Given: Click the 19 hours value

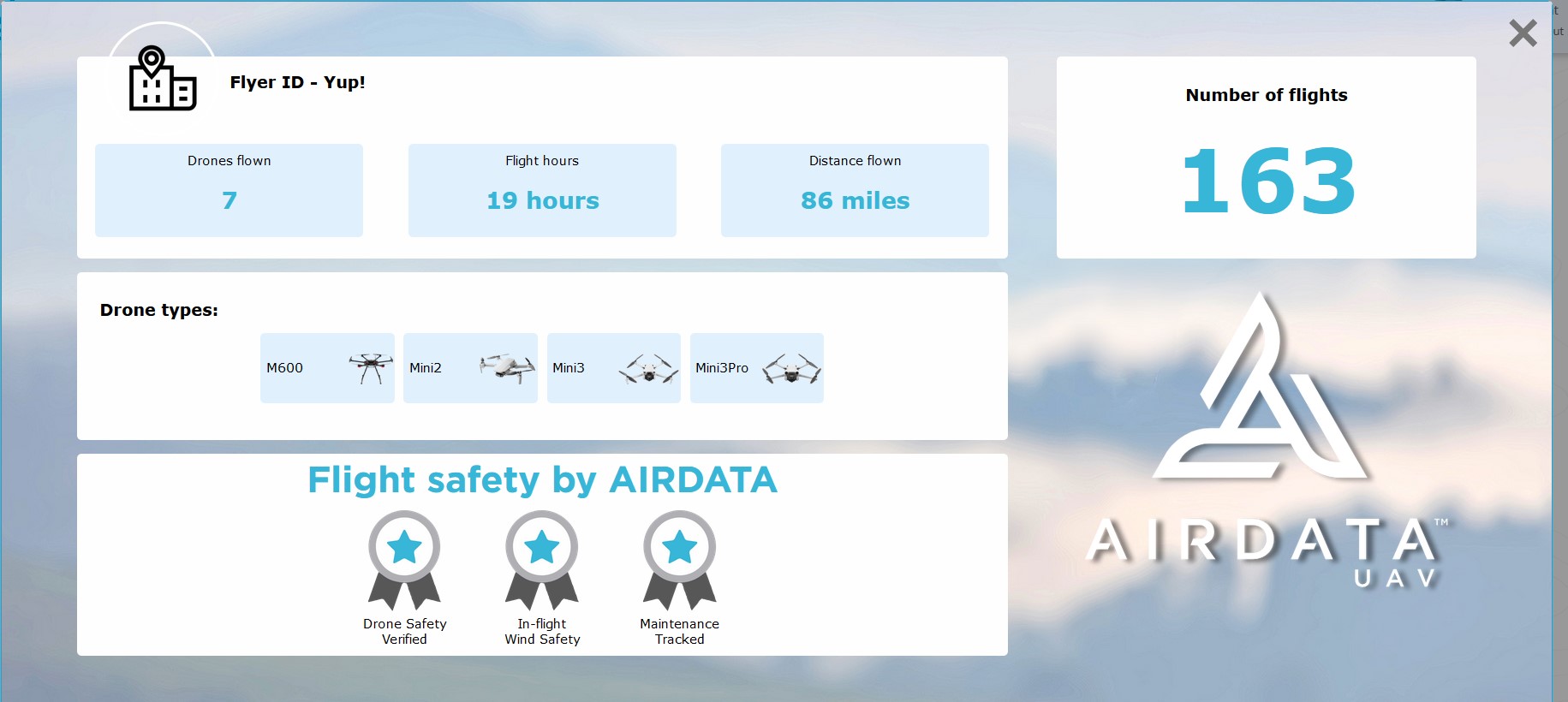Looking at the screenshot, I should [x=543, y=200].
